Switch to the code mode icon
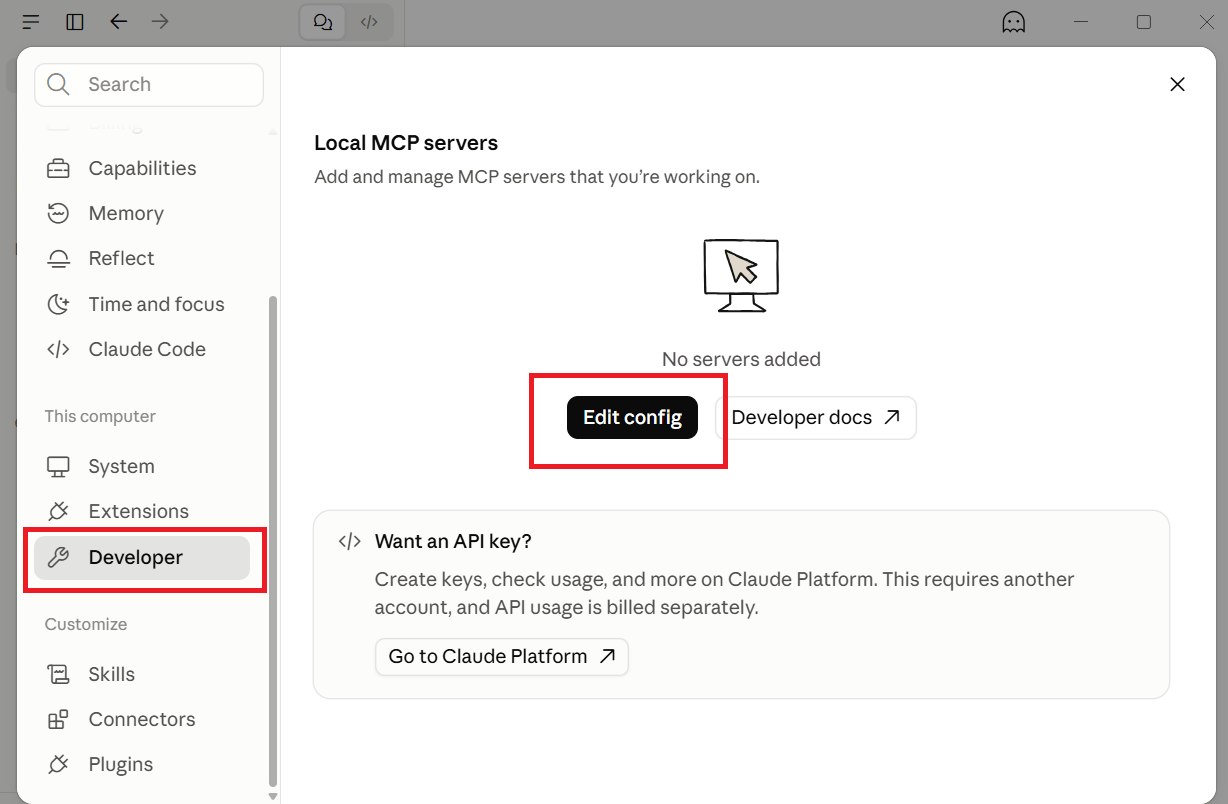 pyautogui.click(x=369, y=22)
